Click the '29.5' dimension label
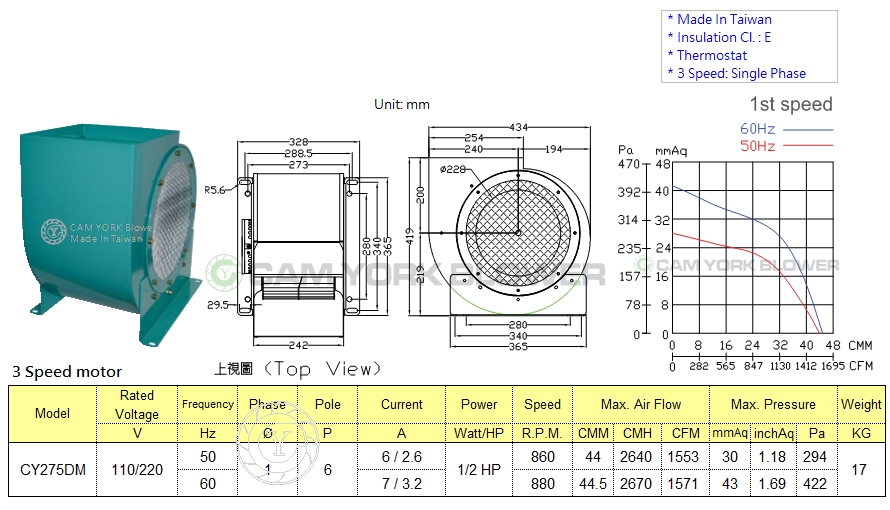Viewport: 890px width, 510px height. coord(218,305)
